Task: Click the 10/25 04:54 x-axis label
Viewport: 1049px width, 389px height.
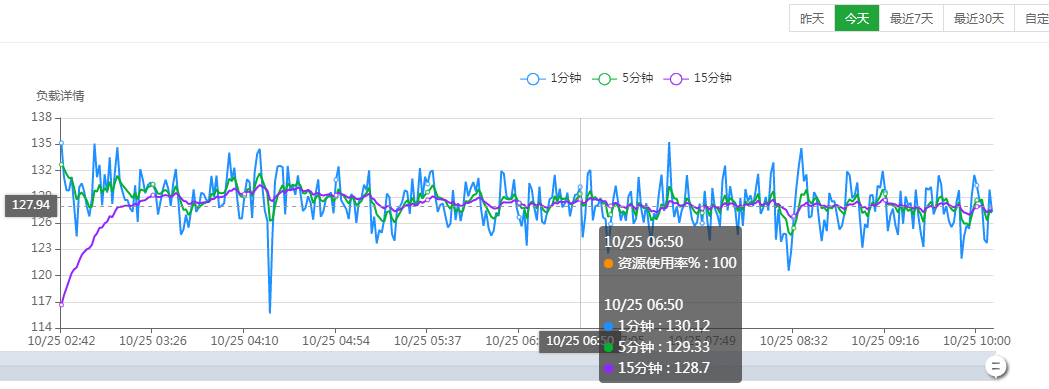Action: 336,341
